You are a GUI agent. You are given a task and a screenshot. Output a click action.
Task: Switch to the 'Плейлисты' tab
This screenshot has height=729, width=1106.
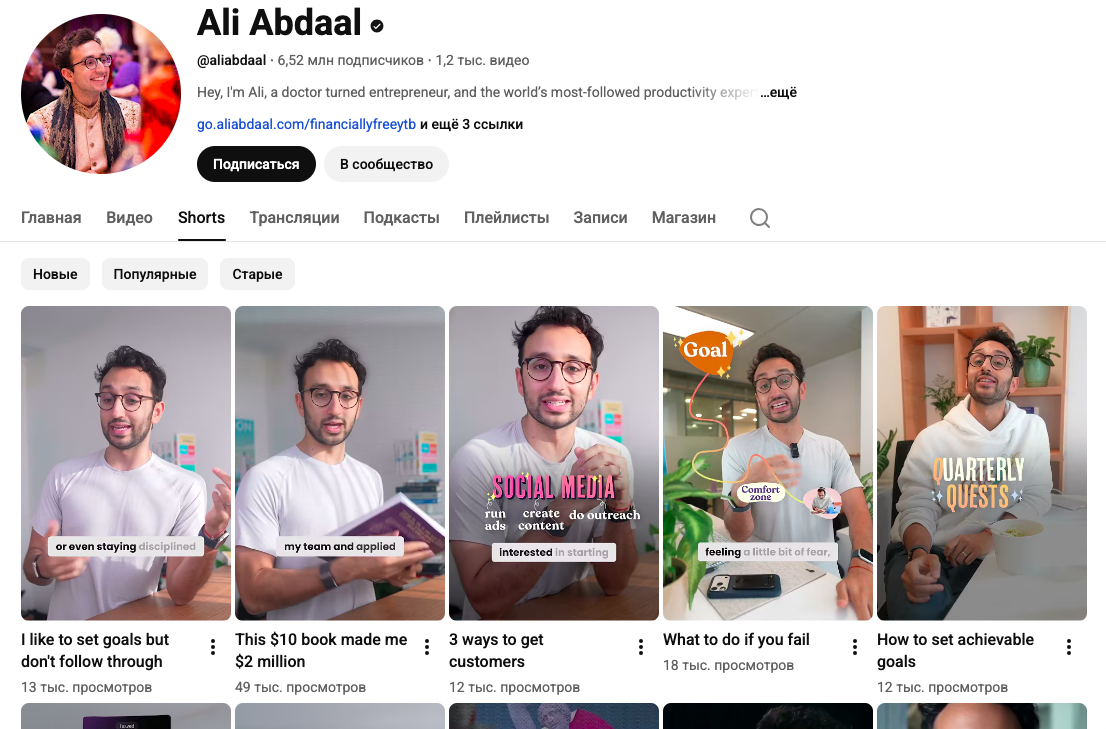[x=506, y=218]
